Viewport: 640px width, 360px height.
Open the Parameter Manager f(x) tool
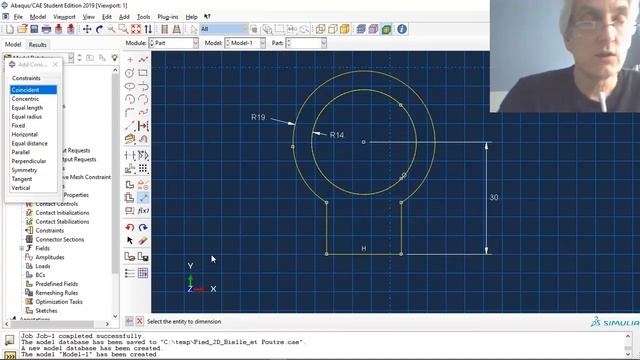(x=143, y=211)
